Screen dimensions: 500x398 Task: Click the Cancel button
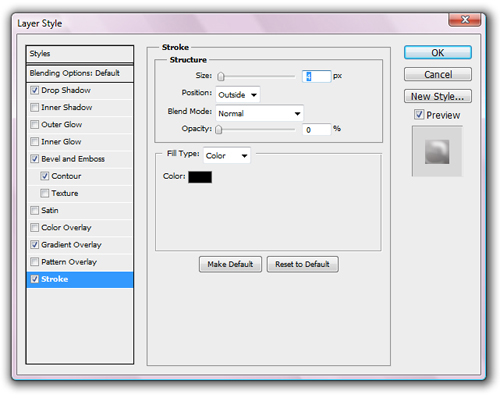[x=438, y=74]
